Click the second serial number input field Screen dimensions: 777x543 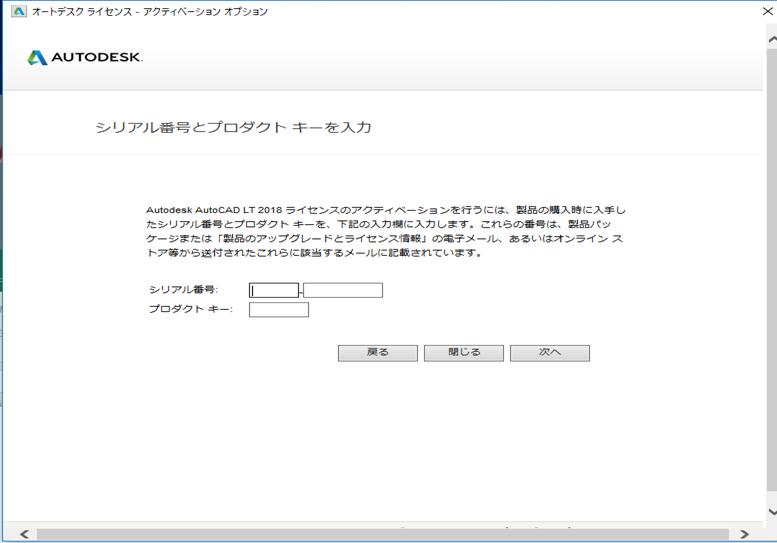[x=343, y=290]
